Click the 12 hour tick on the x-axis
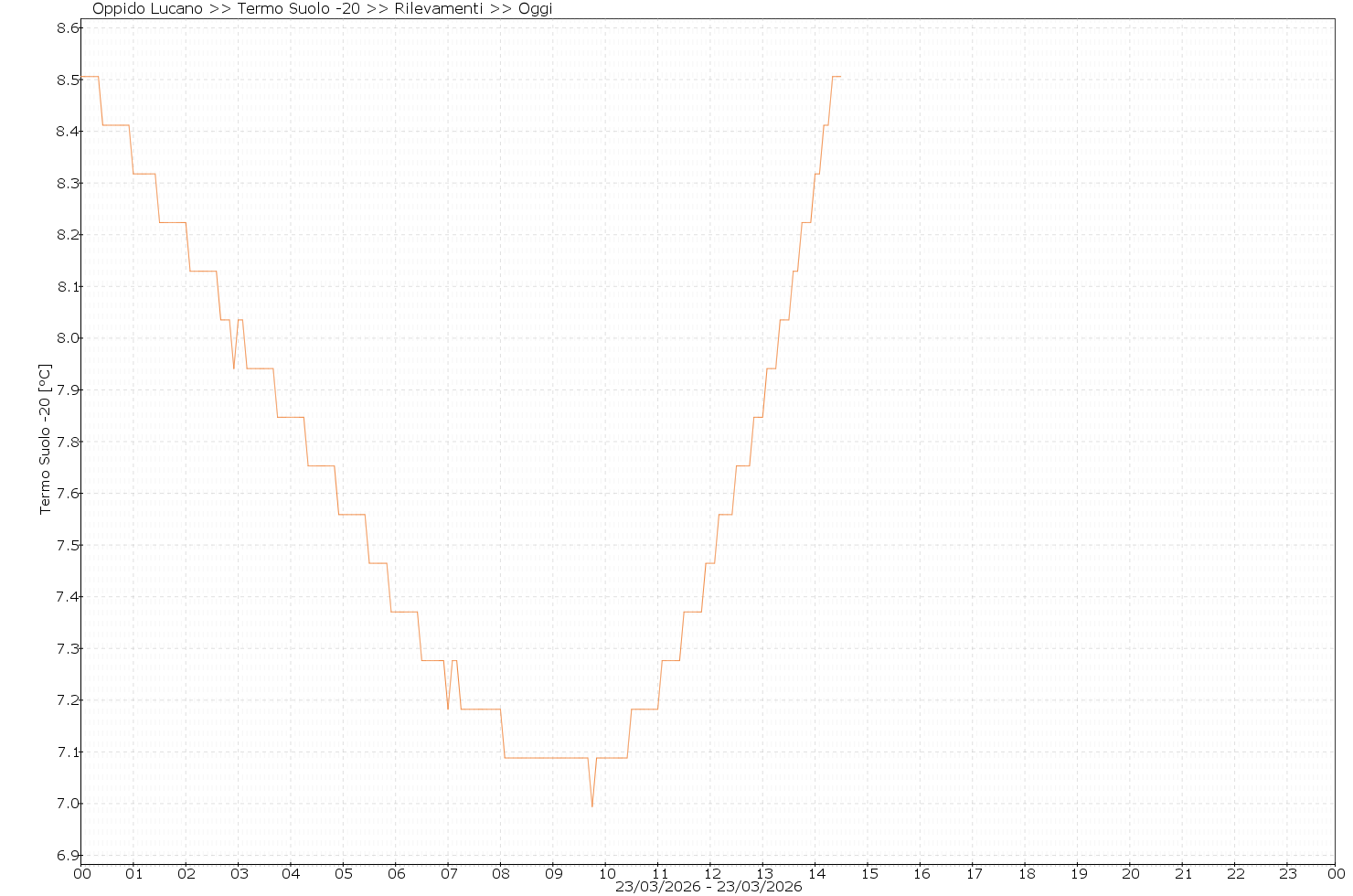 (x=711, y=874)
